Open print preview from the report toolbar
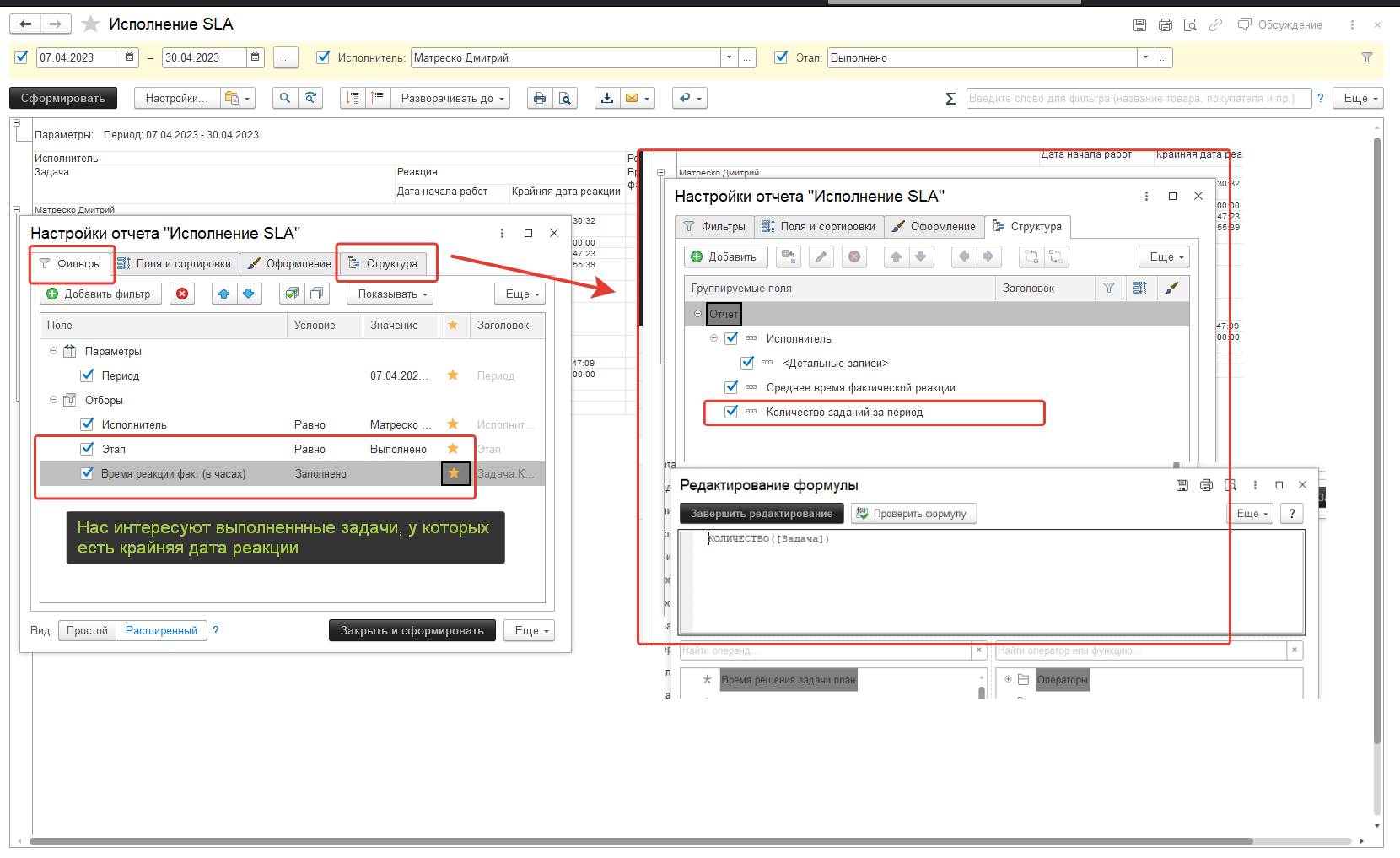The width and height of the screenshot is (1400, 858). (565, 99)
